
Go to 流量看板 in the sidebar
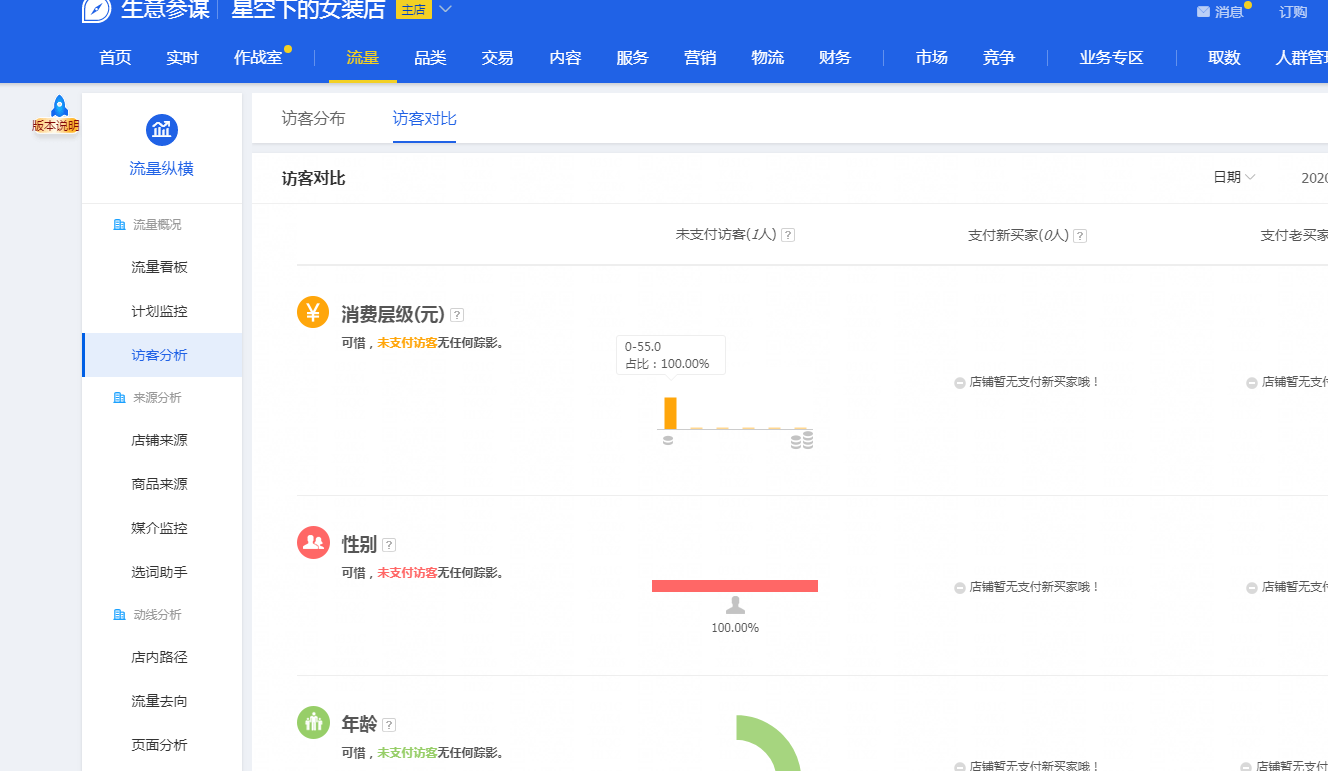coord(159,267)
